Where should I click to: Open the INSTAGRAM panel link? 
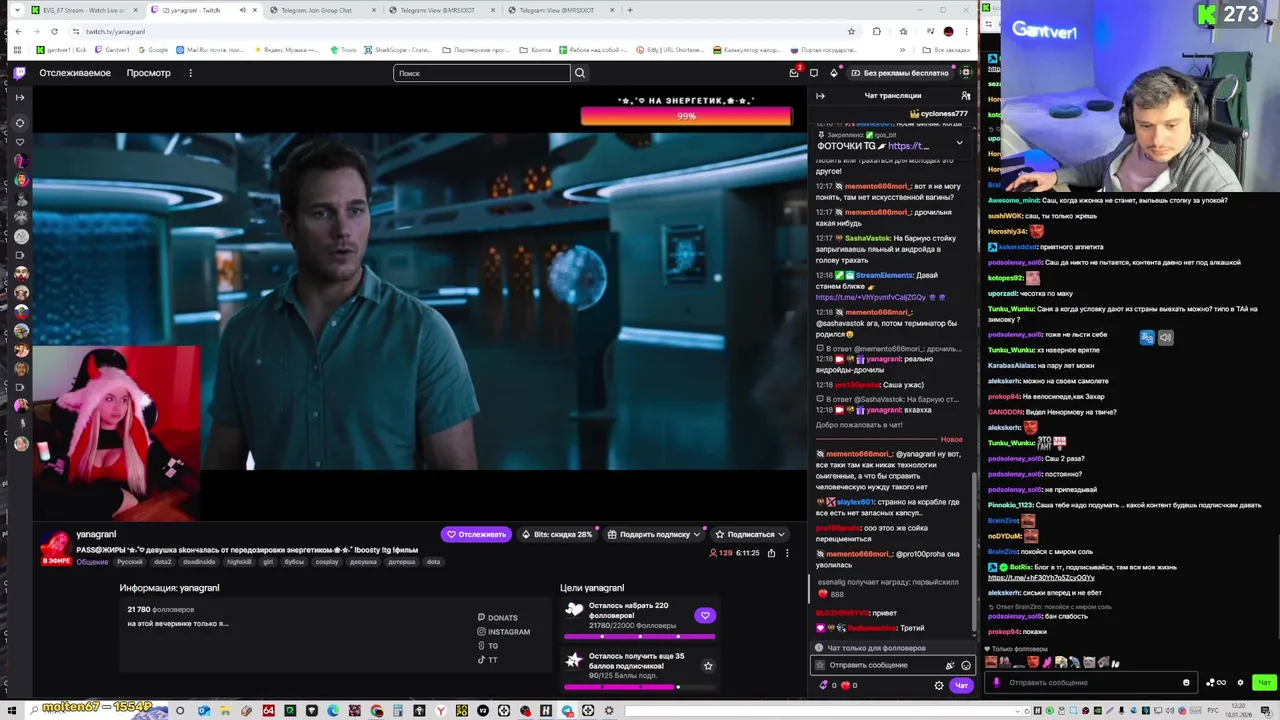coord(504,632)
